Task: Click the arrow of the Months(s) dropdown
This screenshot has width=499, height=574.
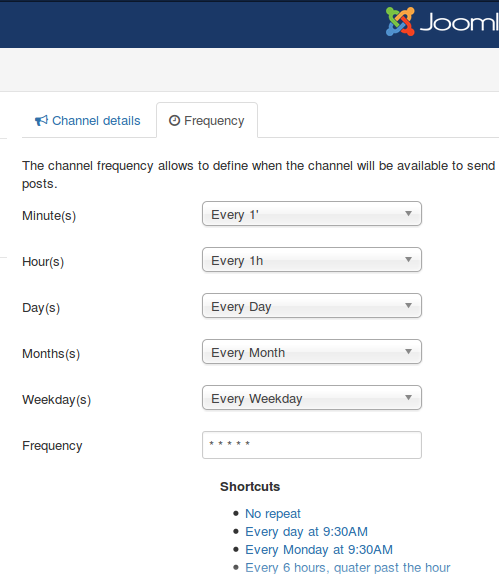Action: point(409,351)
